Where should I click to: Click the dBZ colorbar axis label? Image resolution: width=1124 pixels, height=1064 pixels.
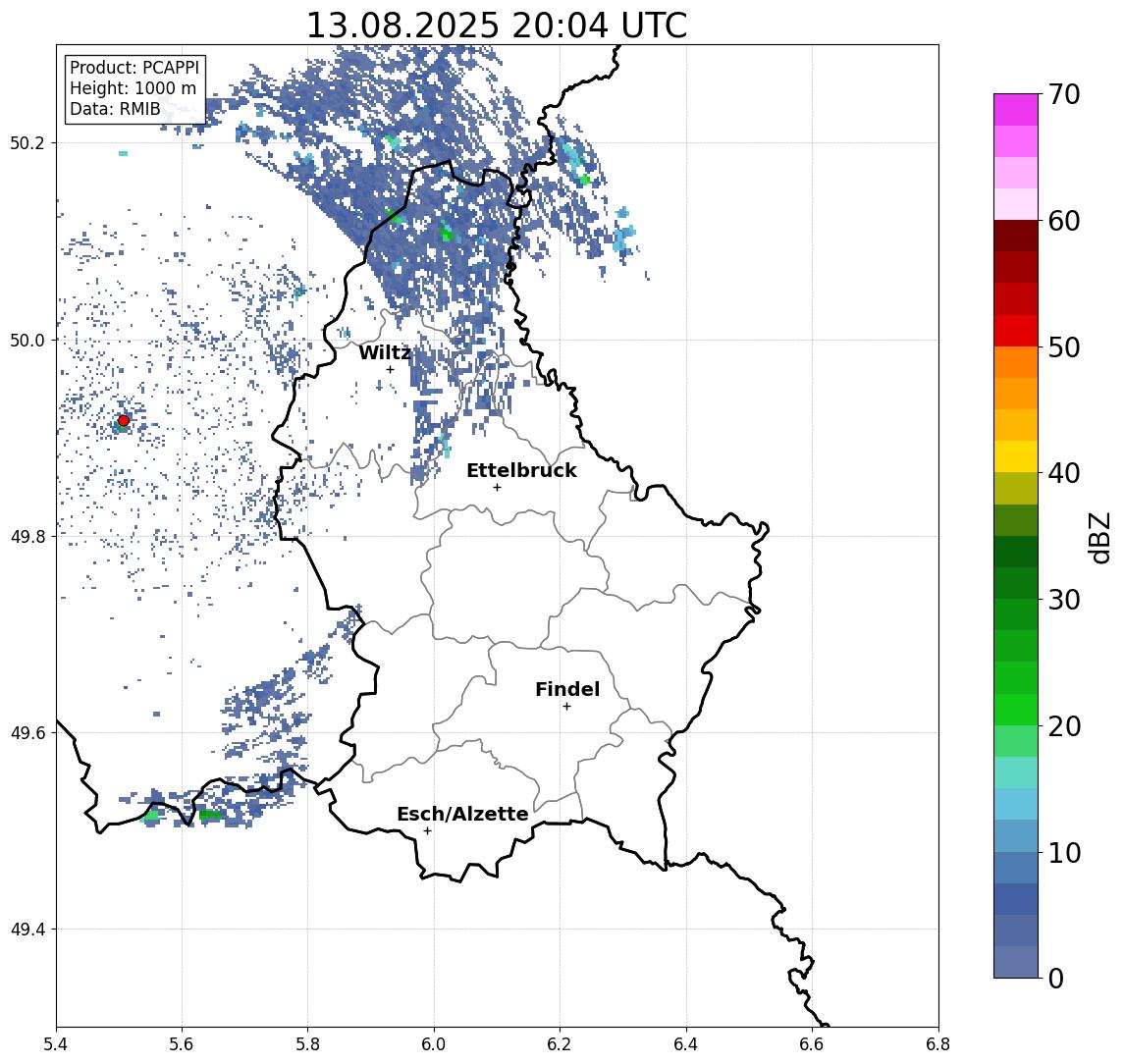tap(1098, 536)
